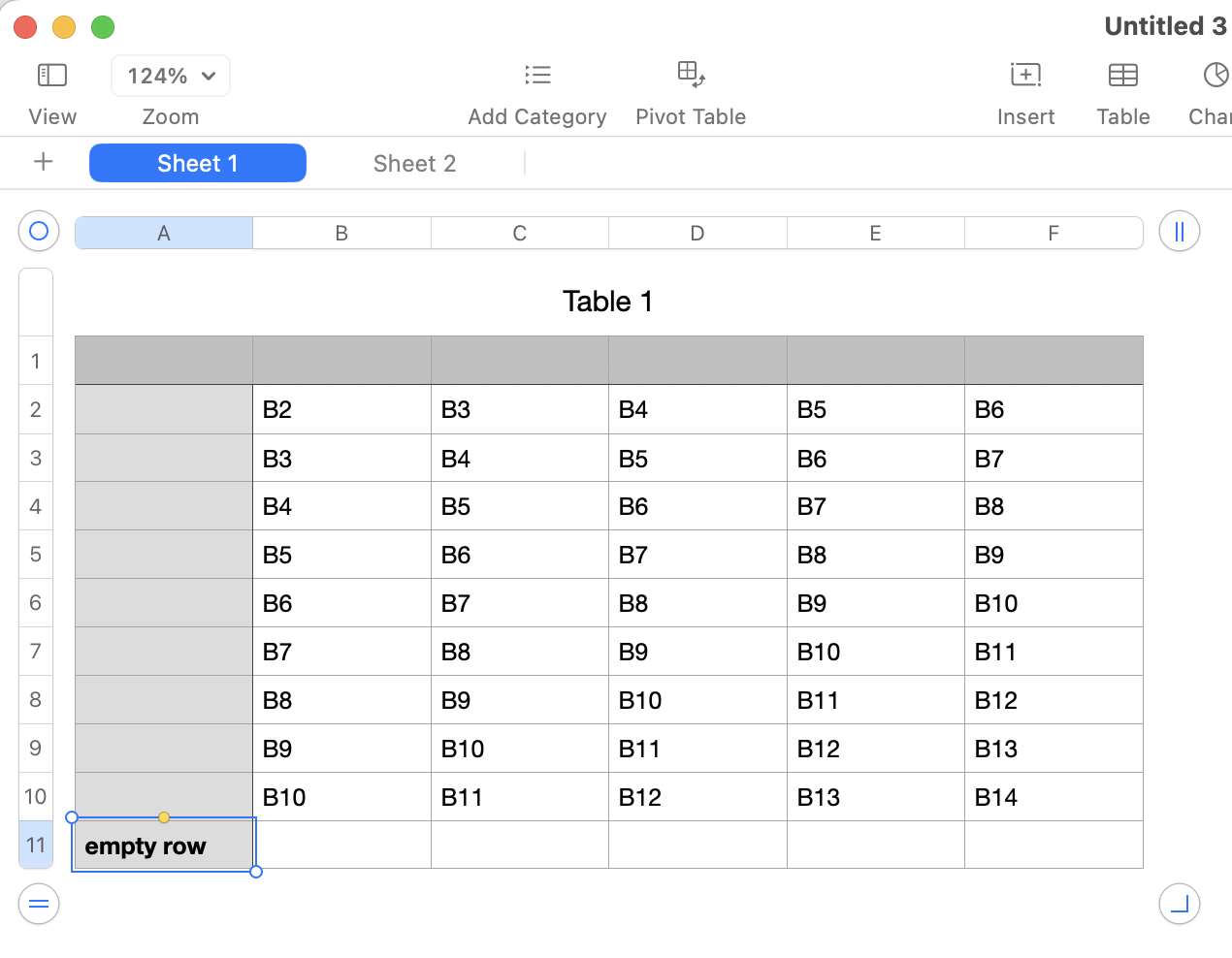Add a new sheet with plus icon
This screenshot has height=958, width=1232.
(43, 162)
